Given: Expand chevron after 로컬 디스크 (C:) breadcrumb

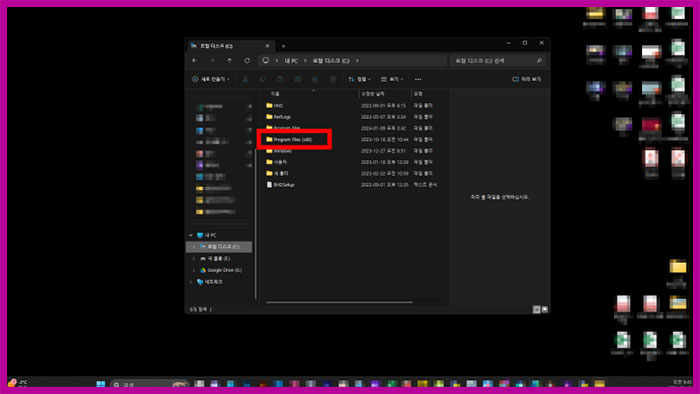Looking at the screenshot, I should click(357, 61).
